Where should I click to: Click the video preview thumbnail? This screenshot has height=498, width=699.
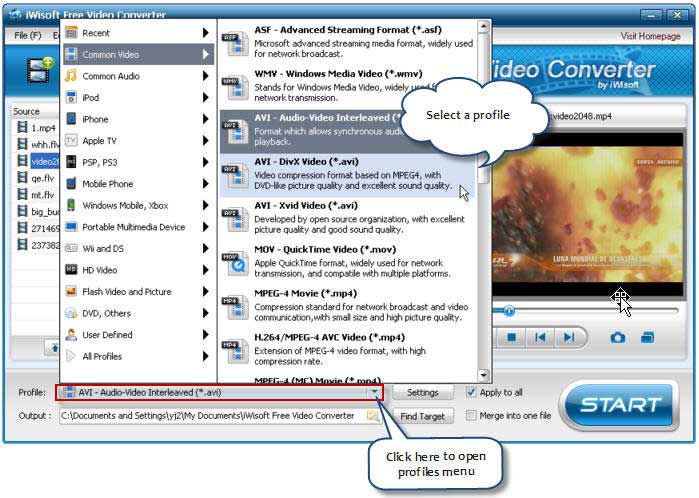[x=588, y=214]
